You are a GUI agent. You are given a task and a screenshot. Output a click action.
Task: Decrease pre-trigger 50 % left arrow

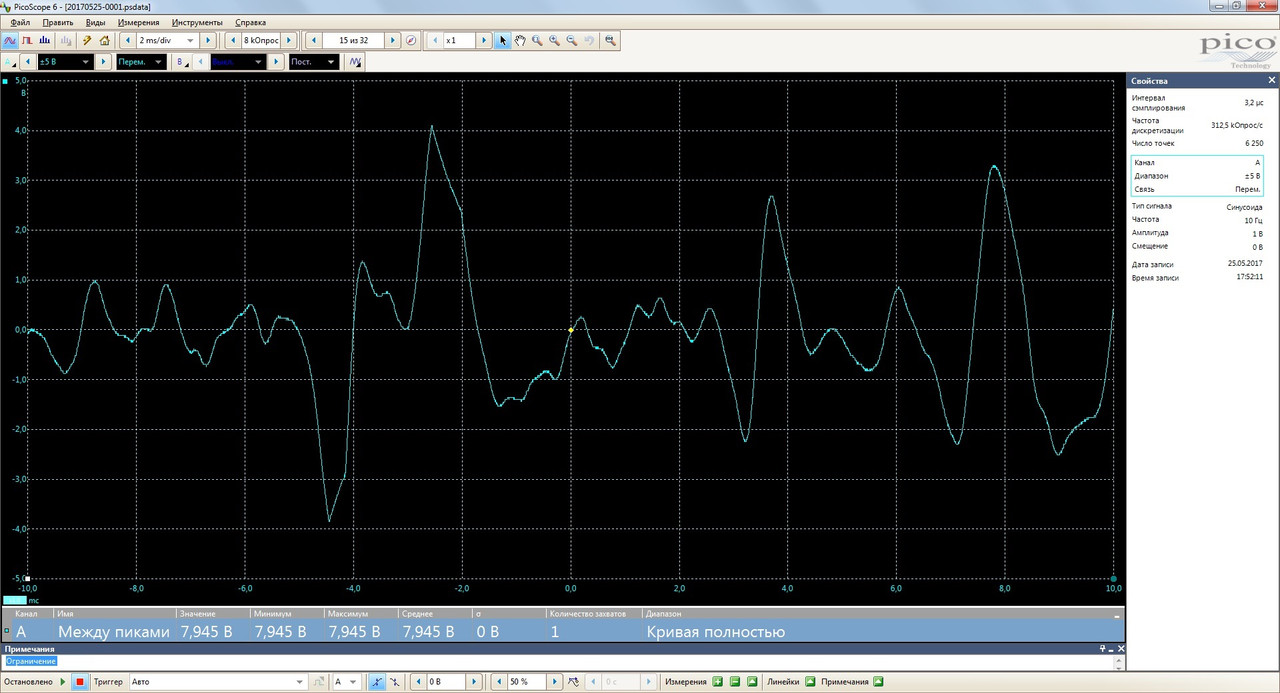pyautogui.click(x=499, y=682)
